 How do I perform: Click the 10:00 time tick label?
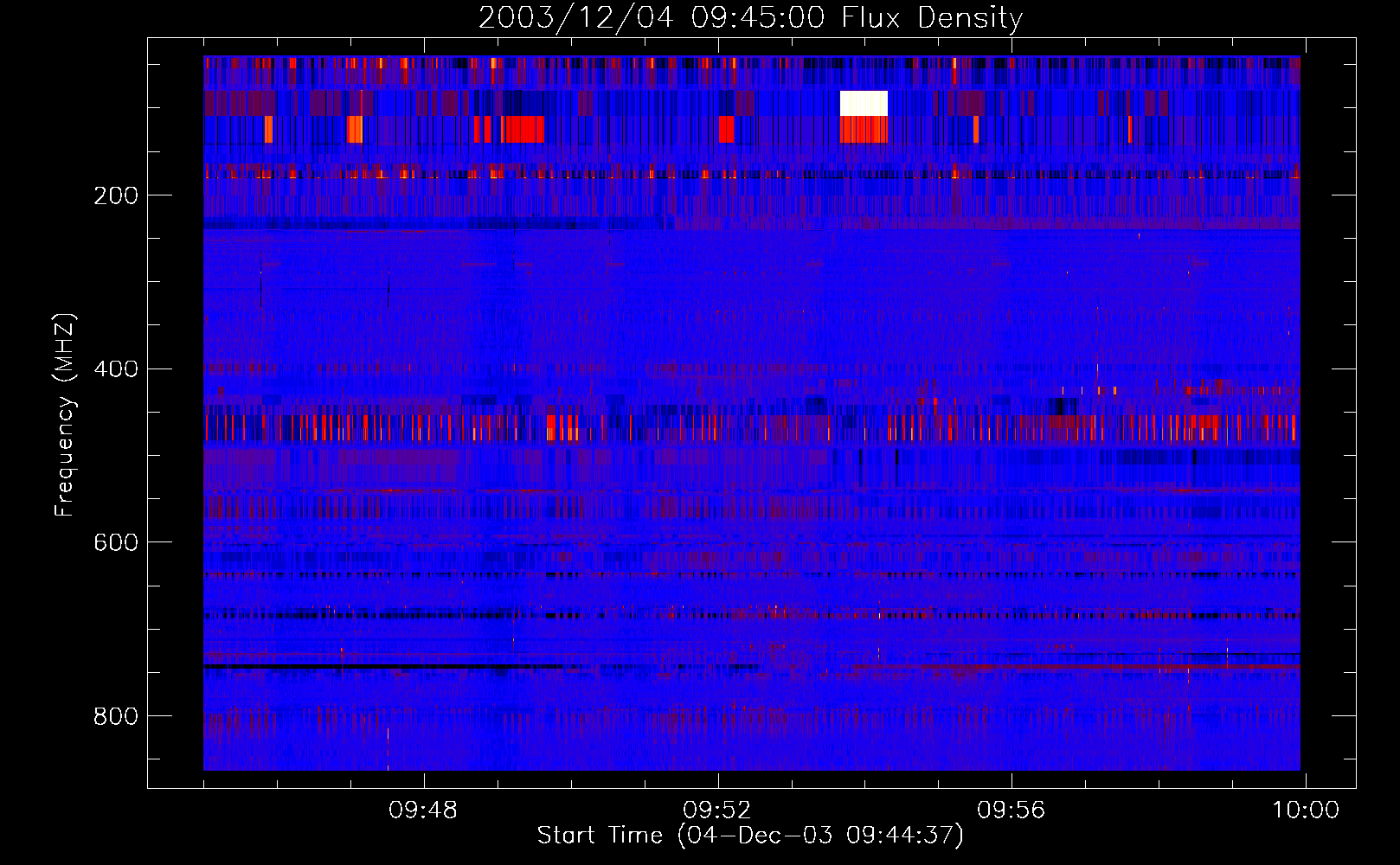1305,811
